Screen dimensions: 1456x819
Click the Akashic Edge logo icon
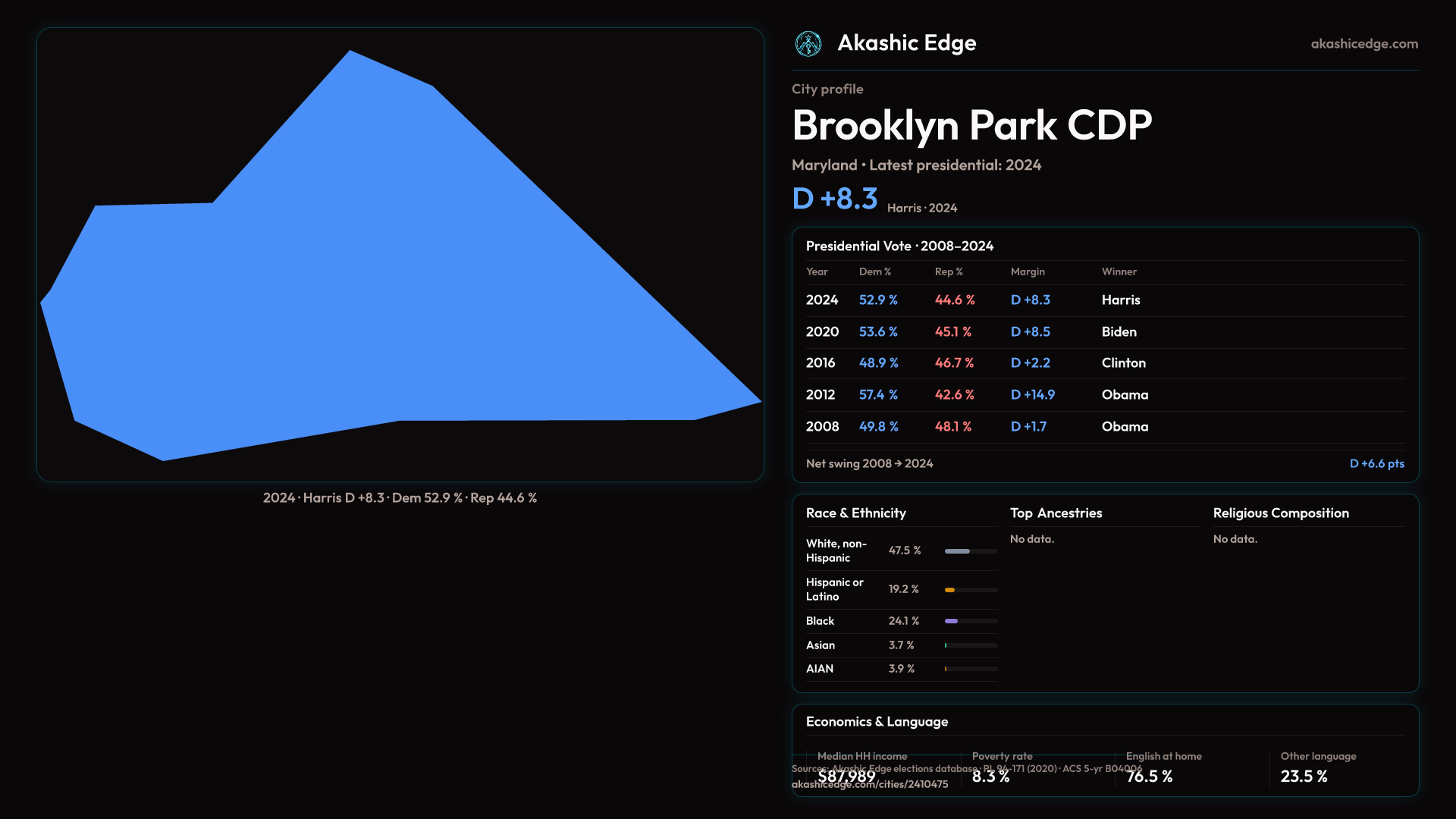pyautogui.click(x=808, y=44)
